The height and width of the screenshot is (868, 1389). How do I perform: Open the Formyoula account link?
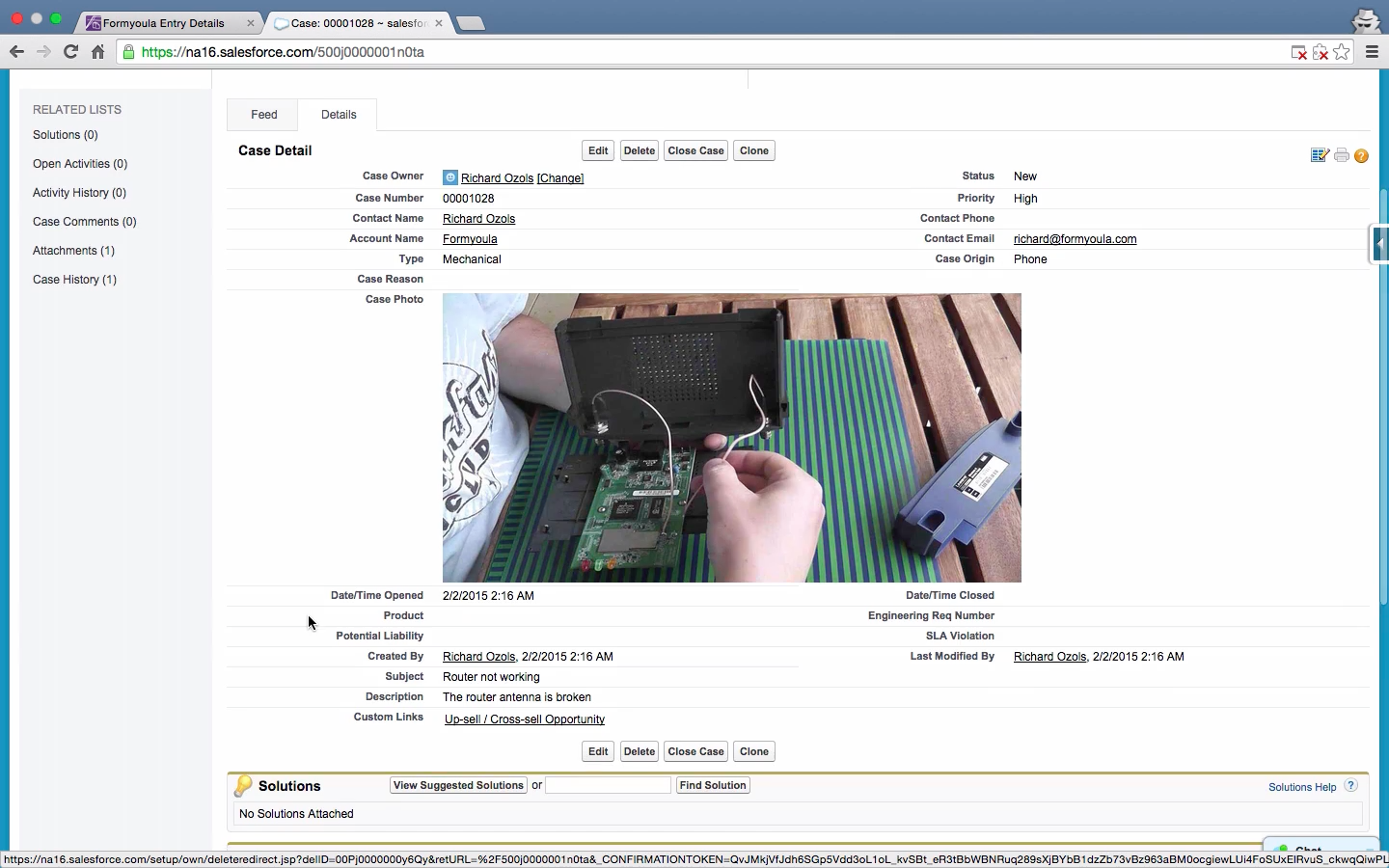470,239
